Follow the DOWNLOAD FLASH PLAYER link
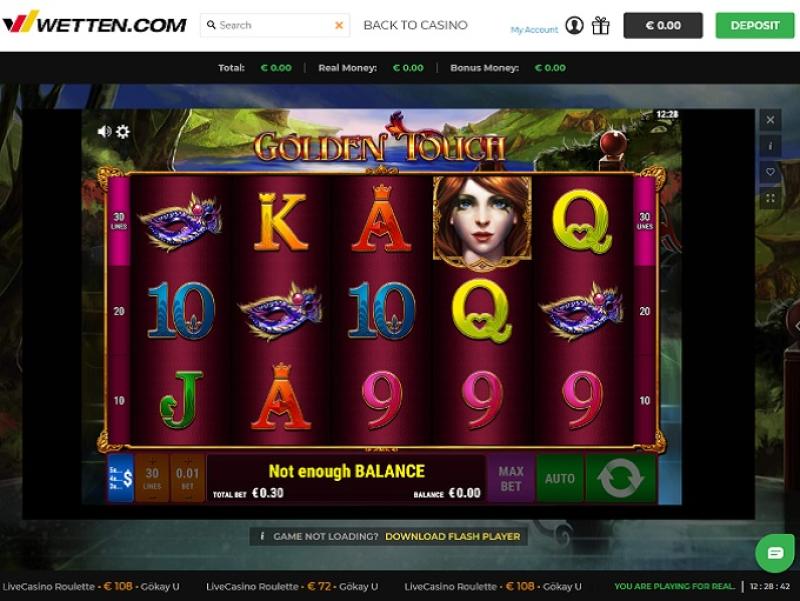 point(453,536)
